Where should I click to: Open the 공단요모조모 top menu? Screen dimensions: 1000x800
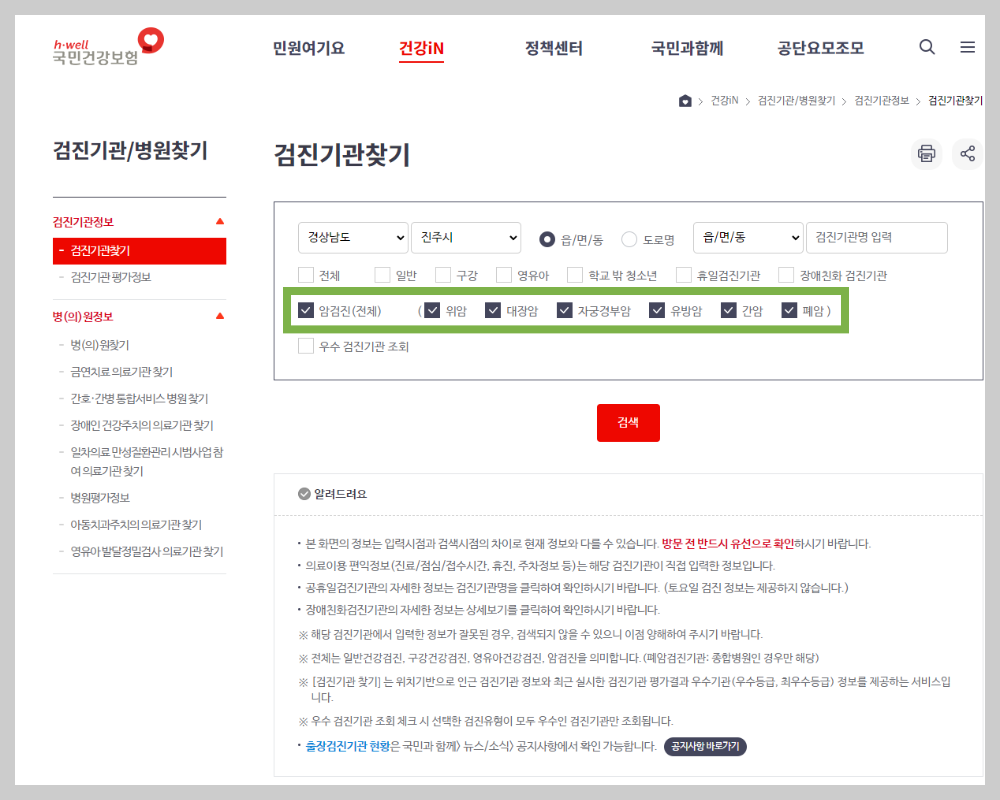820,48
